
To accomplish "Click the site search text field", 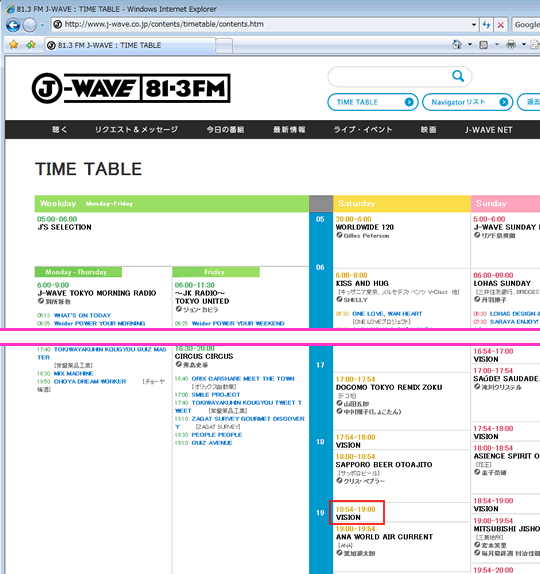I will click(390, 76).
